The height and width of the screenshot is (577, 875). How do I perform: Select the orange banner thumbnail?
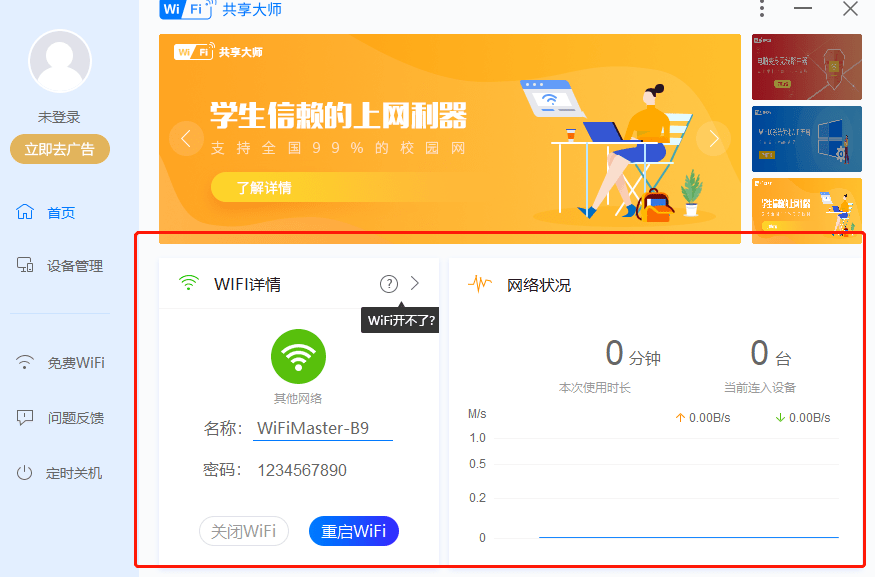coord(807,211)
